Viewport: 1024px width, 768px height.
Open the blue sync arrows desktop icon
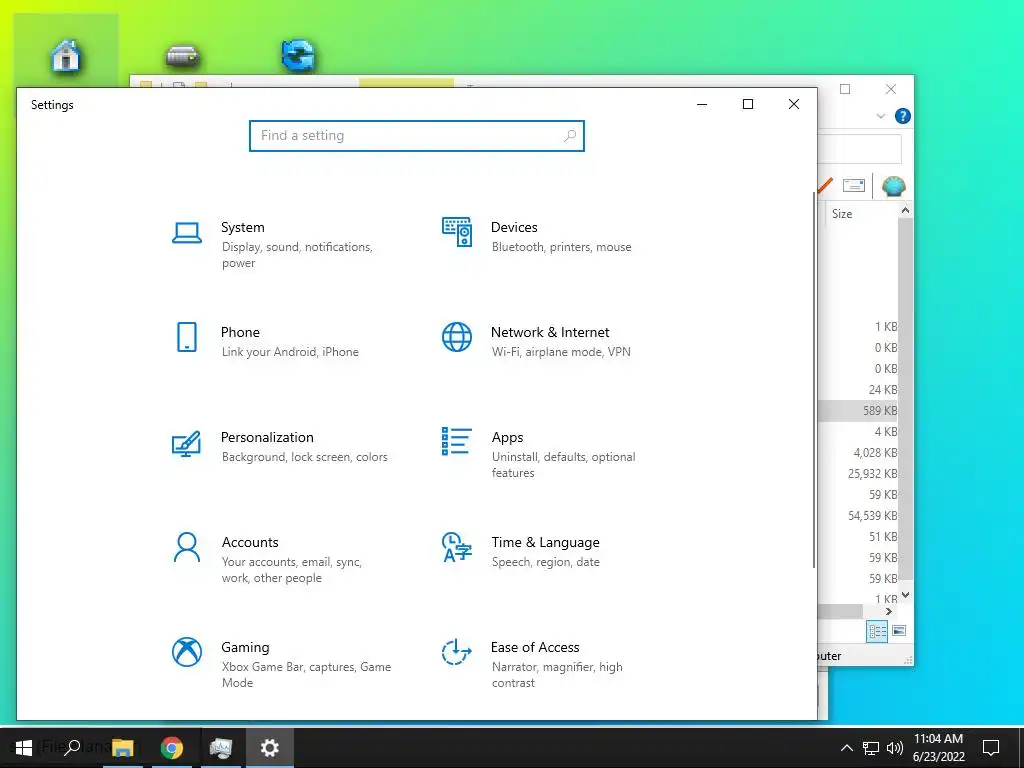pos(298,56)
